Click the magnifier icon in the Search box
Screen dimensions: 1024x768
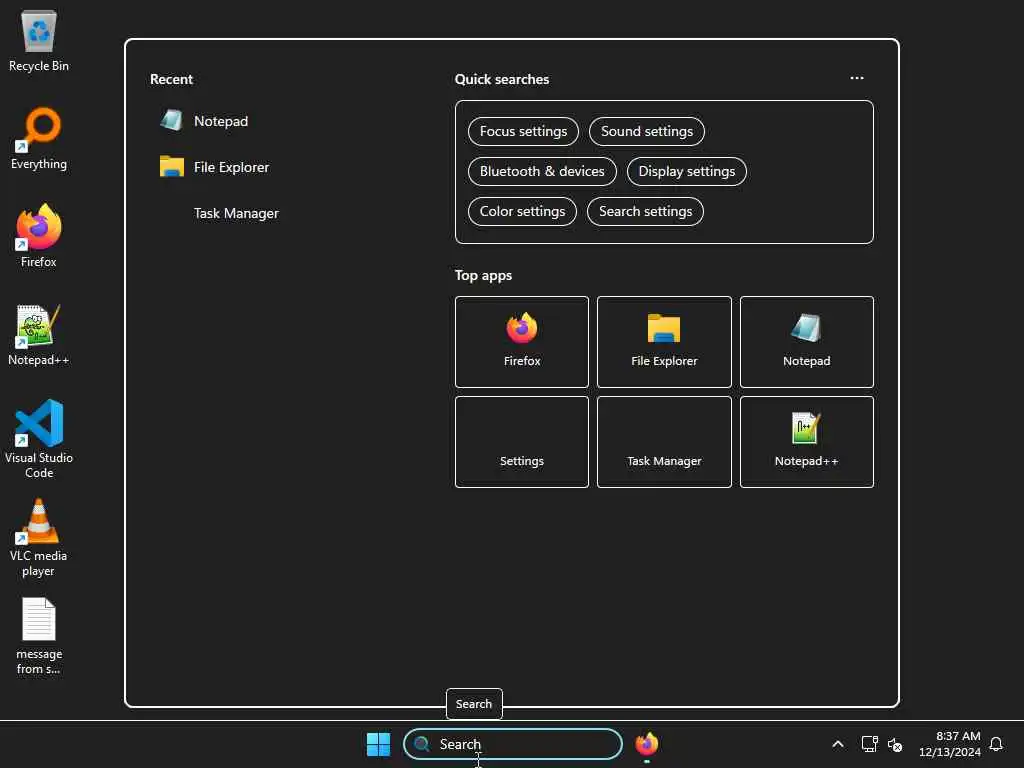(422, 744)
